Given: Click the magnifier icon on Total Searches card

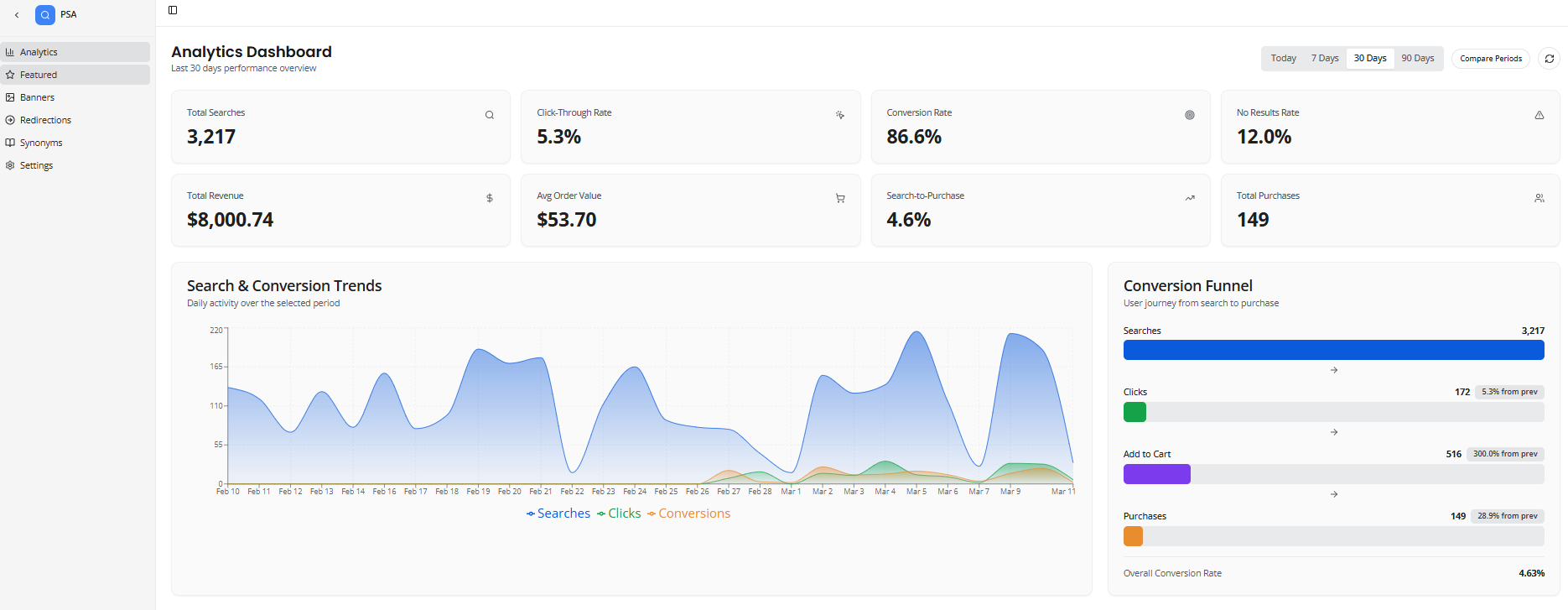Looking at the screenshot, I should pos(490,115).
